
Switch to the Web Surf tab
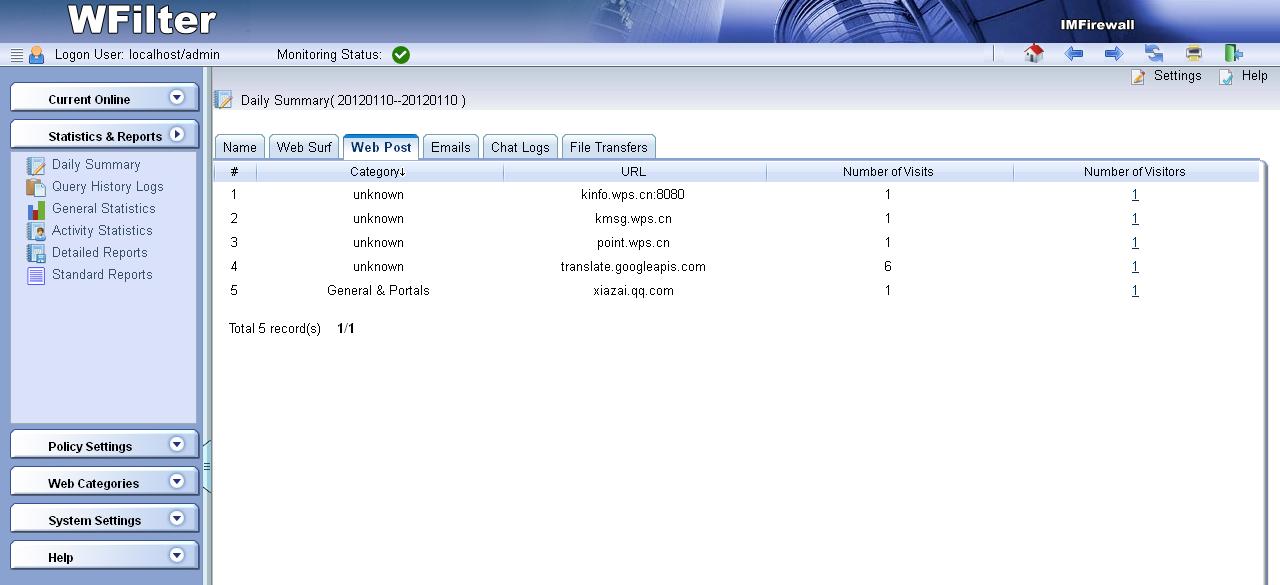[x=304, y=147]
